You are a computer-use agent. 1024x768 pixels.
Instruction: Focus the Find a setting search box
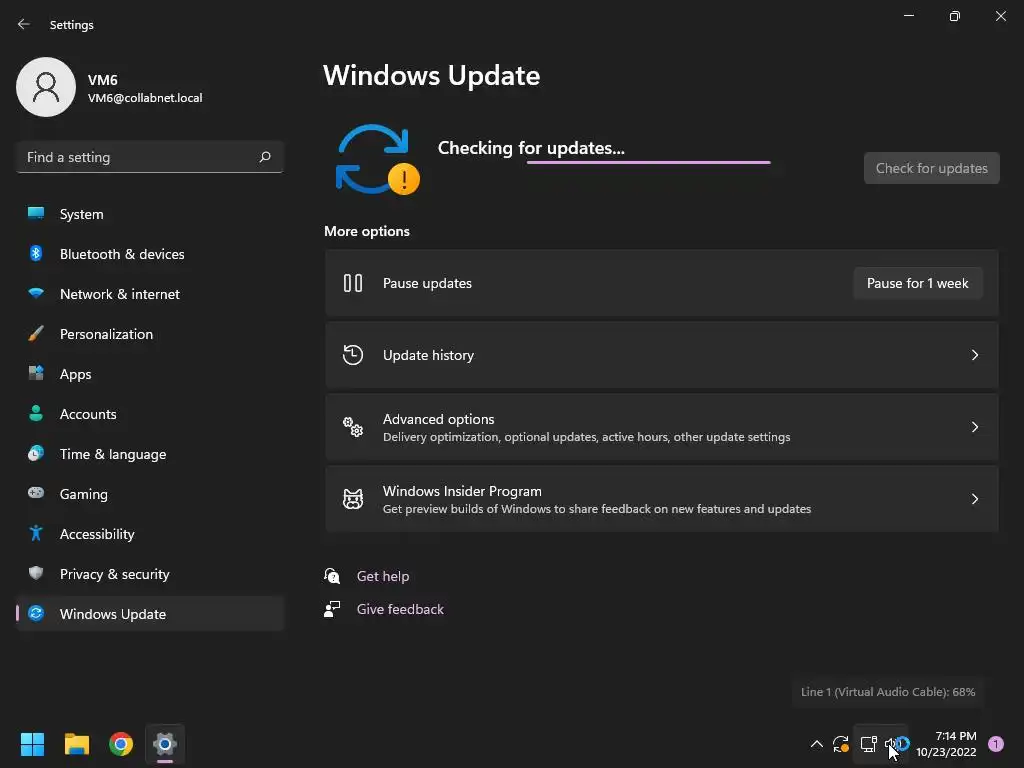pos(150,157)
